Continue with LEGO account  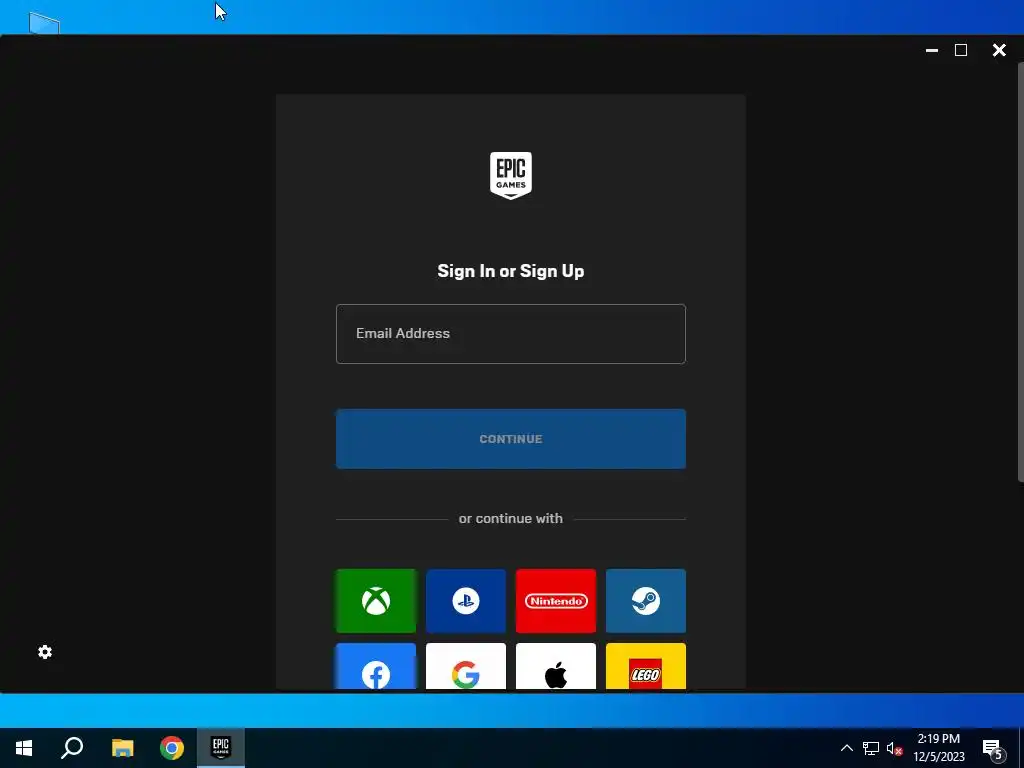tap(646, 666)
